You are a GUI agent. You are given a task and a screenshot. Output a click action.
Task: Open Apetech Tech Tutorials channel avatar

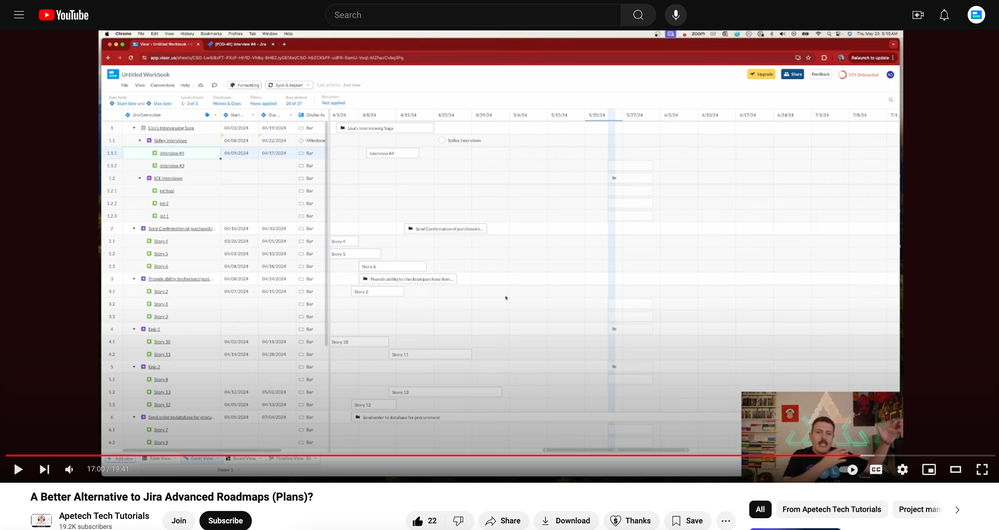coord(41,520)
